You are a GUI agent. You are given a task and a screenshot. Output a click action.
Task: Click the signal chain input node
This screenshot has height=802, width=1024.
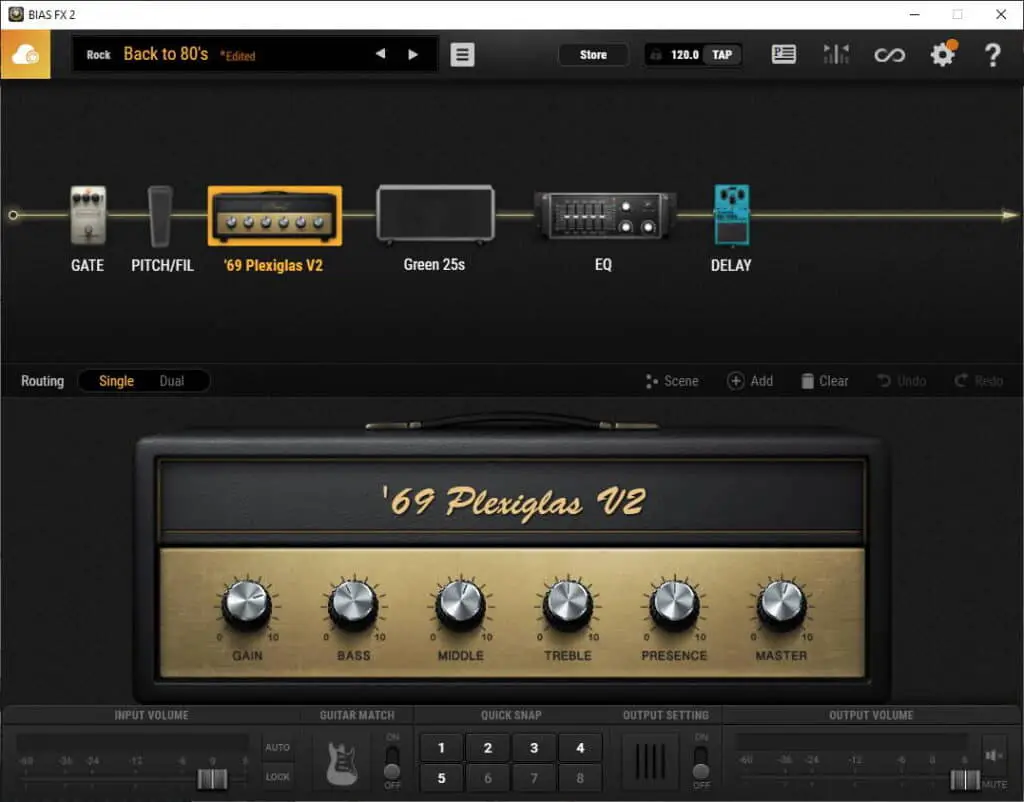tap(13, 215)
